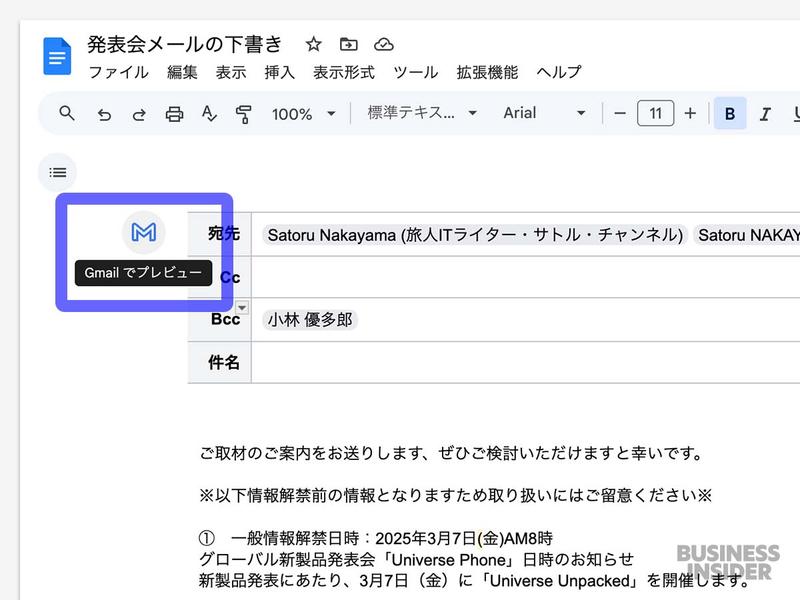Open the search menus magnifier icon
This screenshot has width=800, height=600.
67,113
